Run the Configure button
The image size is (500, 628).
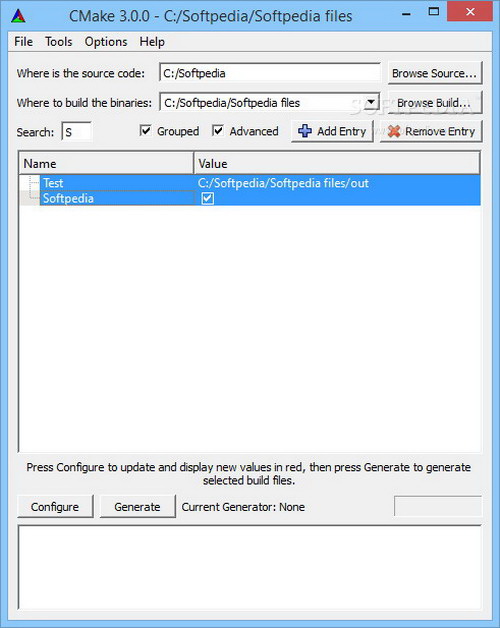pyautogui.click(x=55, y=507)
